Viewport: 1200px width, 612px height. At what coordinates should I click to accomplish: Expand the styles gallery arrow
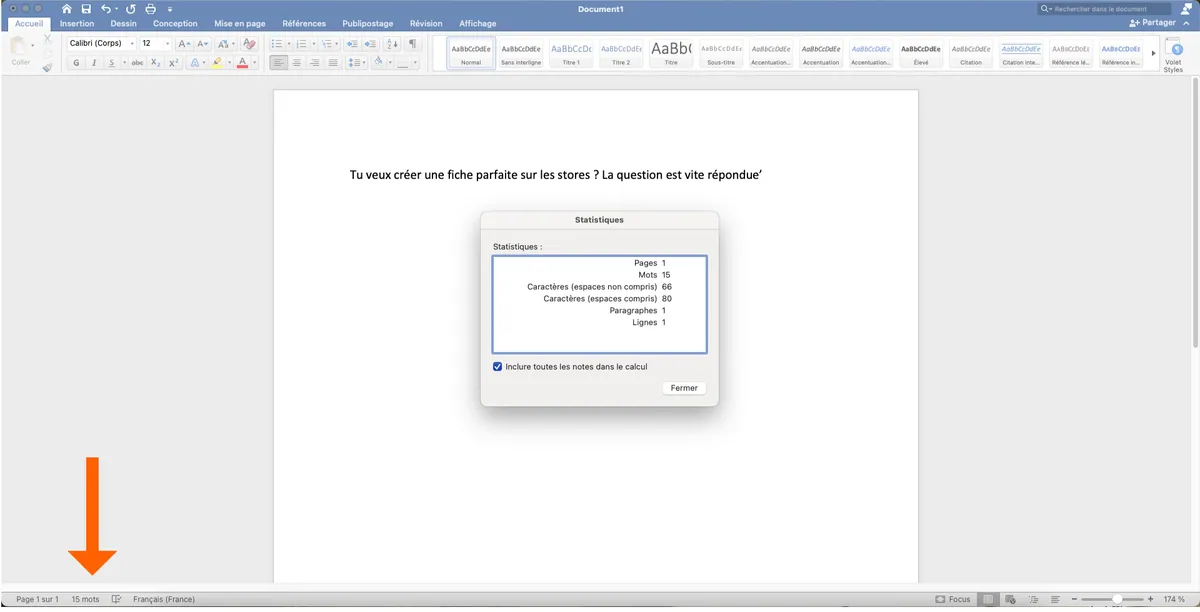1153,53
